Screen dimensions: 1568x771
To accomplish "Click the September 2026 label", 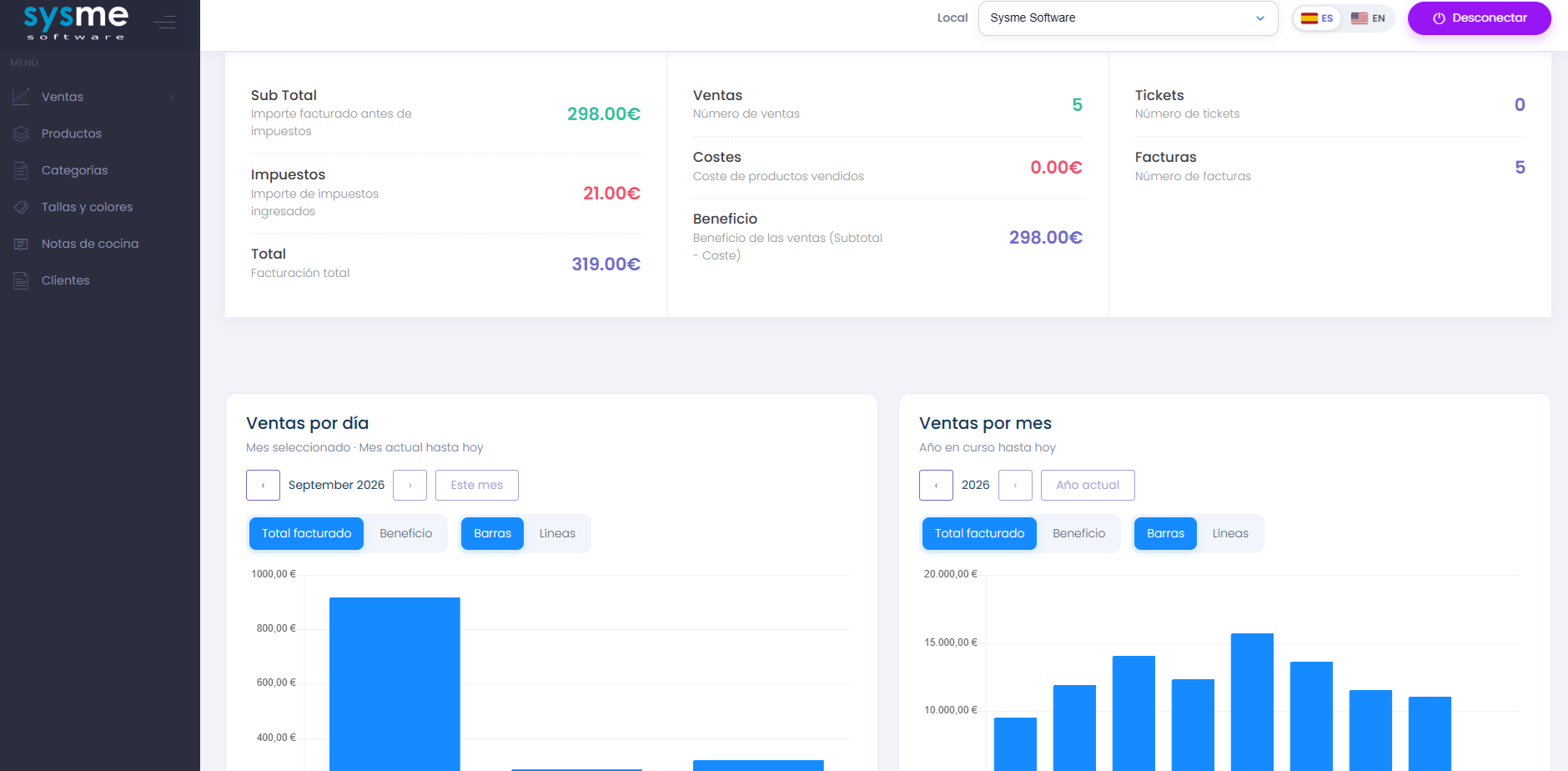I will 336,486.
